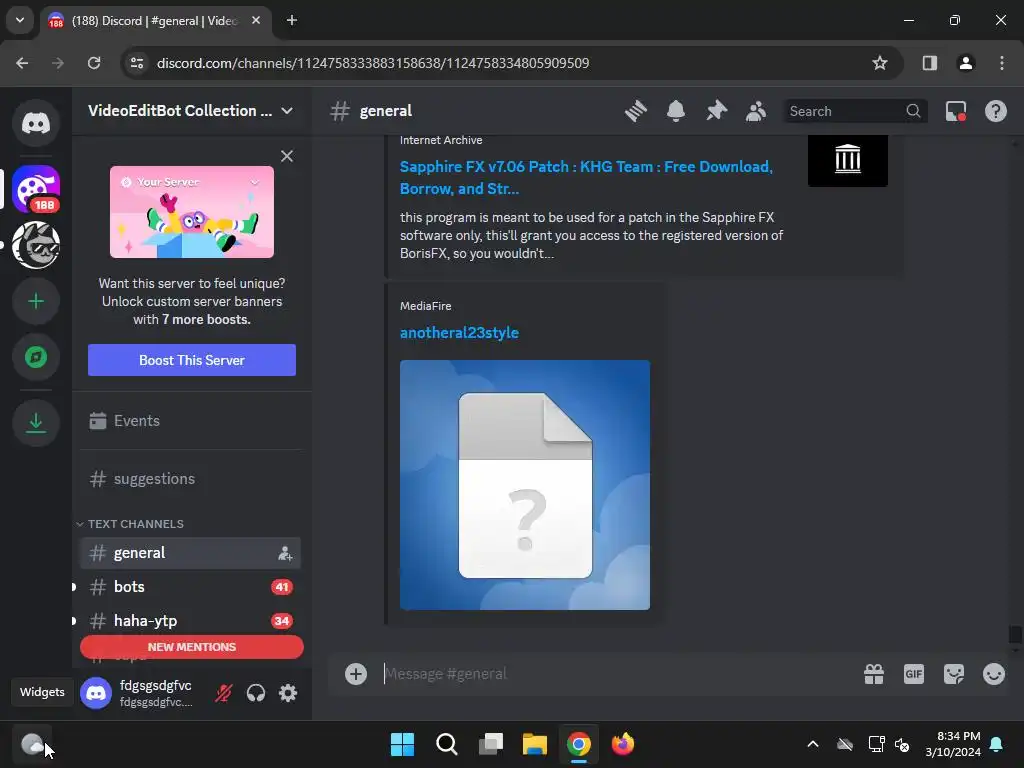This screenshot has width=1024, height=768.
Task: Open clock and date panel
Action: (x=953, y=744)
